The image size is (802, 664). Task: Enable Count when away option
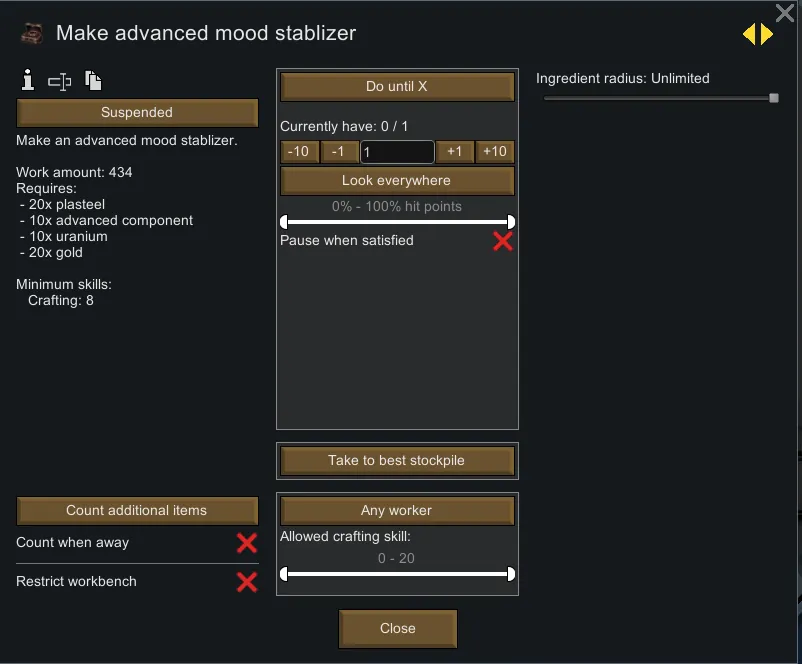point(246,543)
